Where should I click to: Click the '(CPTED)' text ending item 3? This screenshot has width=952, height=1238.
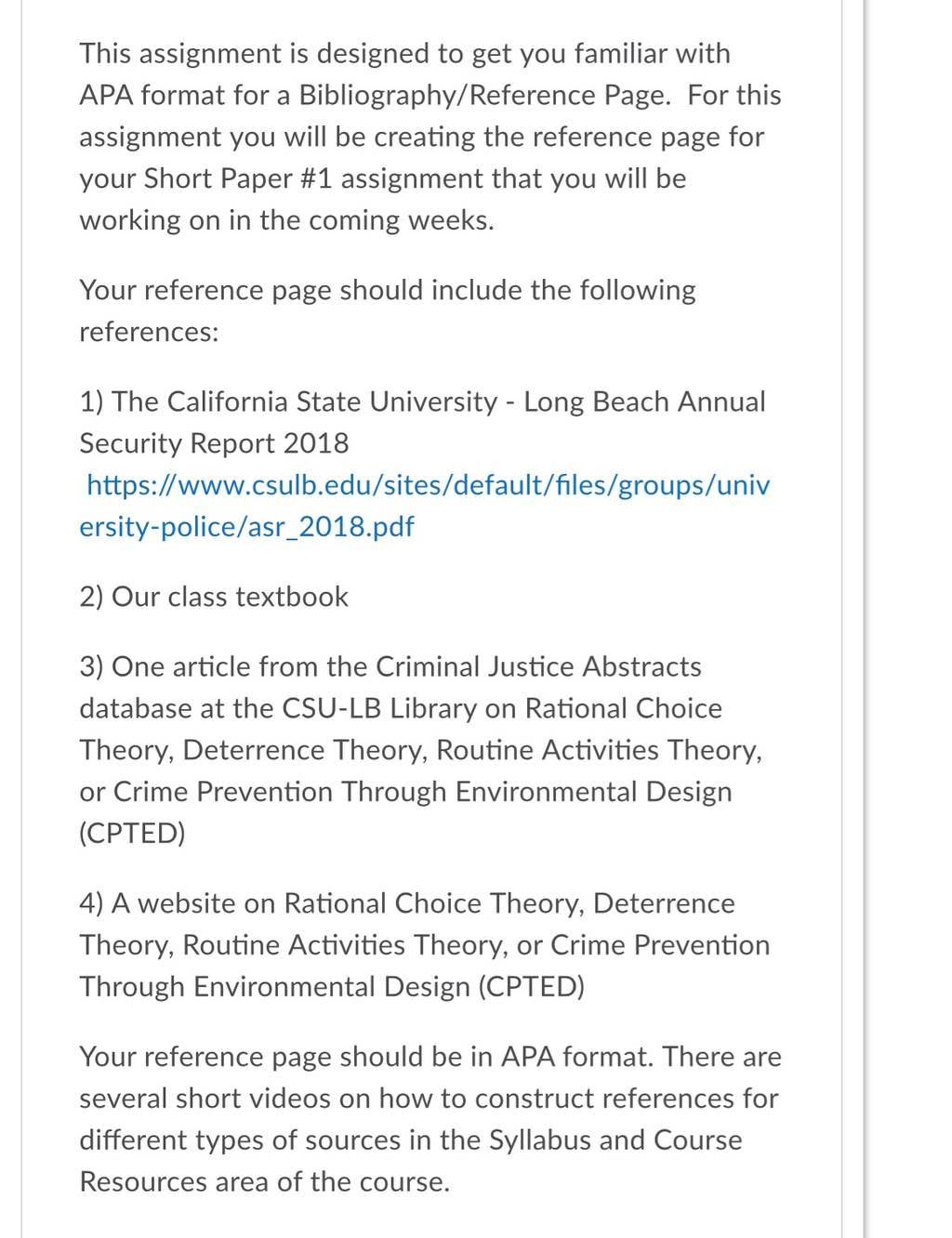click(x=133, y=834)
